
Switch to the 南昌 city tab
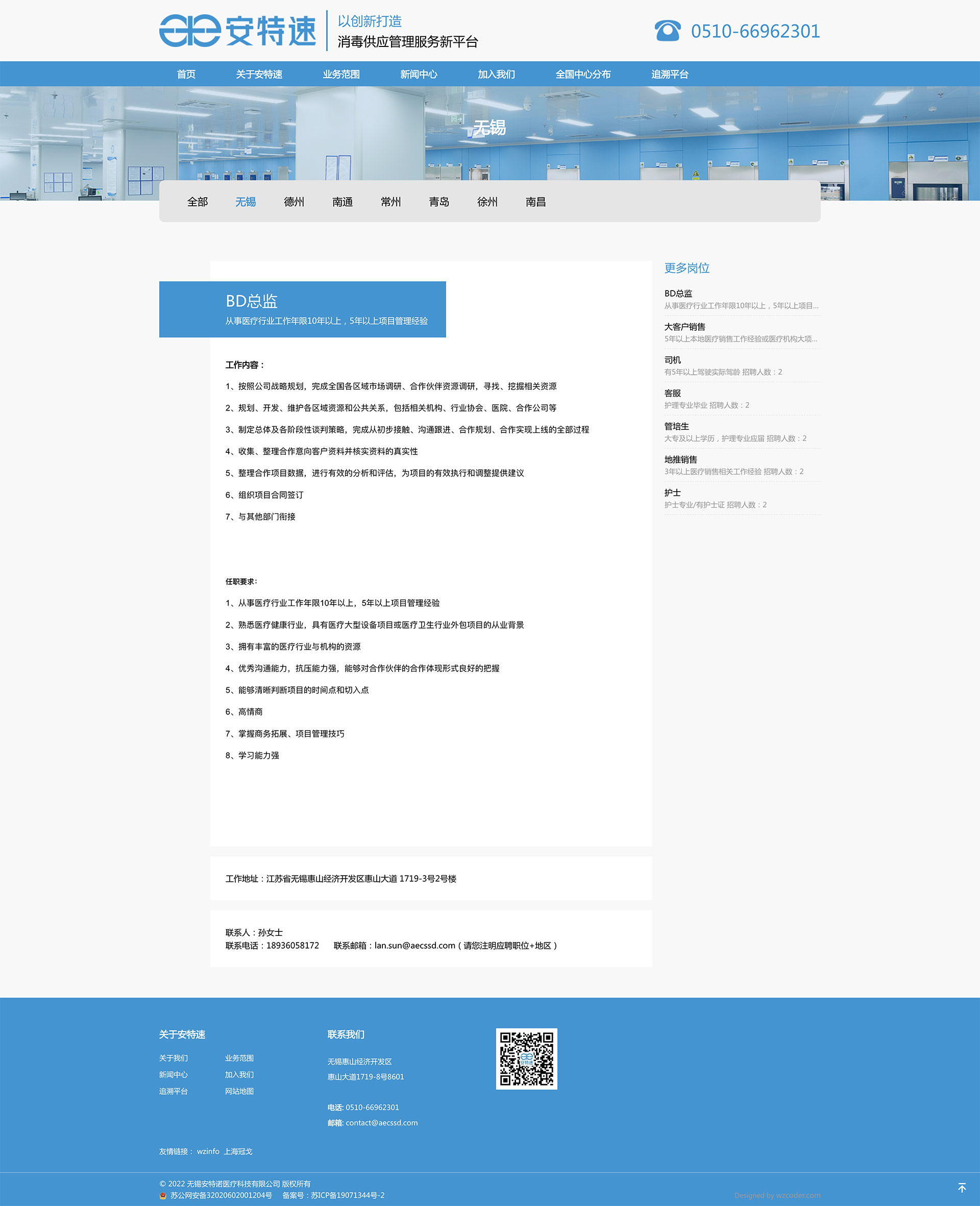point(535,202)
